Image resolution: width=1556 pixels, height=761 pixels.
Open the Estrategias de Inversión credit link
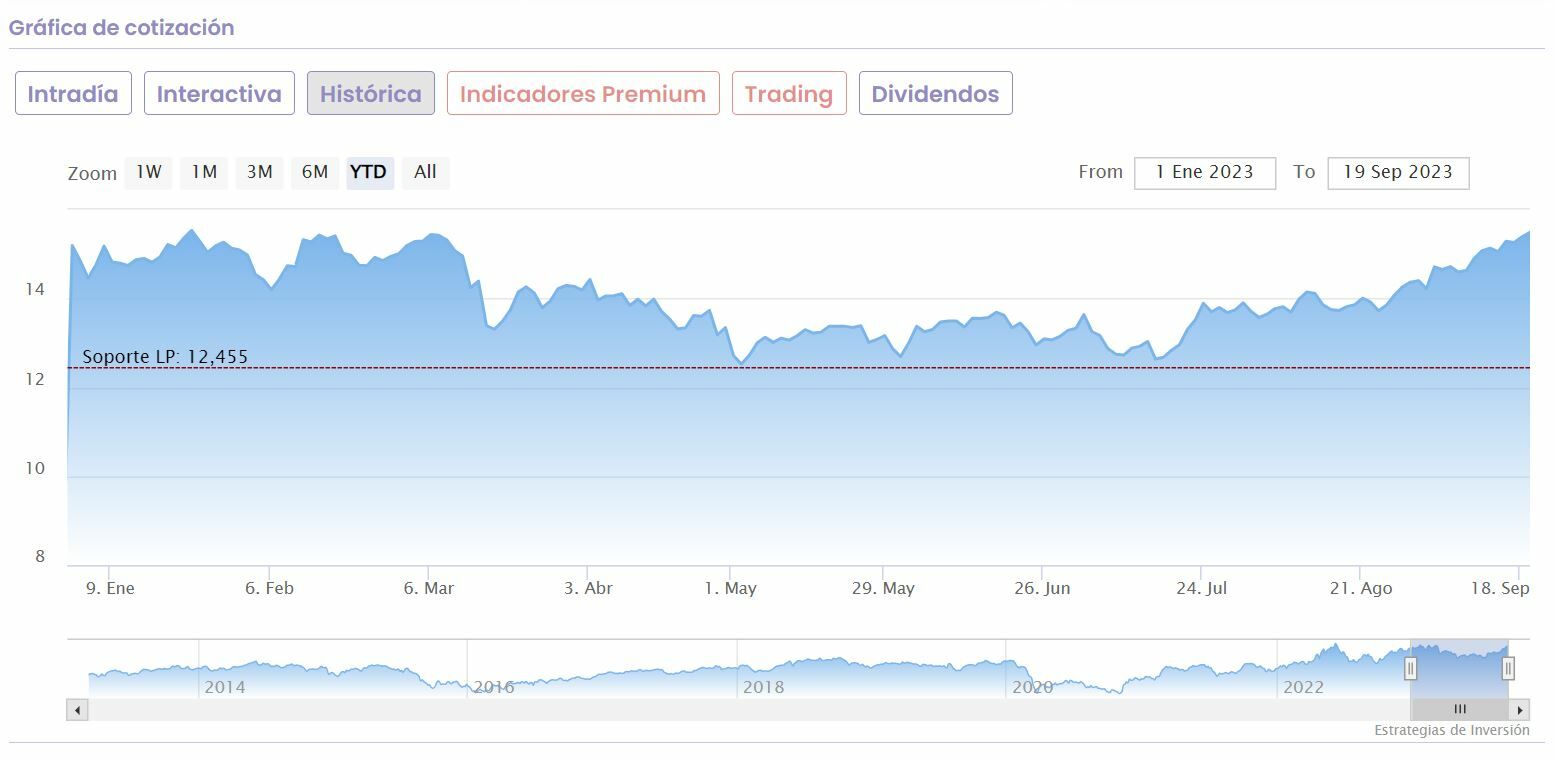coord(1451,731)
